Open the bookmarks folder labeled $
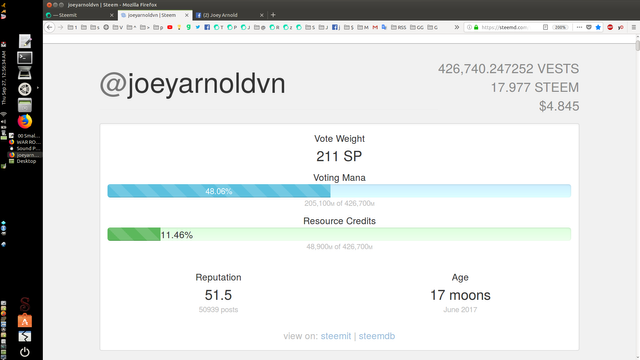640x360 pixels. pos(349,27)
